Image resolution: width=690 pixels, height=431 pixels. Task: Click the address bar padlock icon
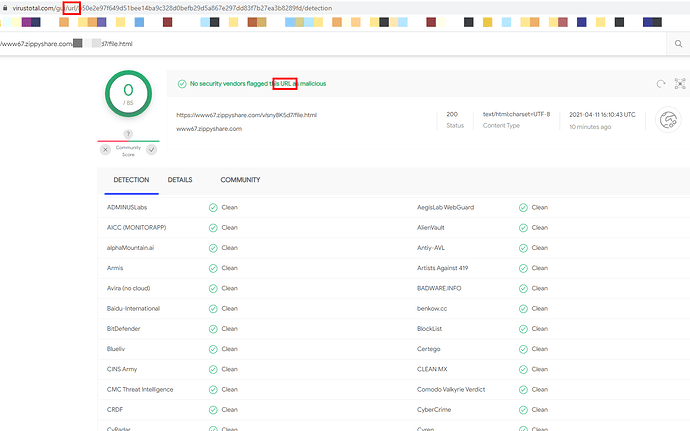(x=5, y=8)
